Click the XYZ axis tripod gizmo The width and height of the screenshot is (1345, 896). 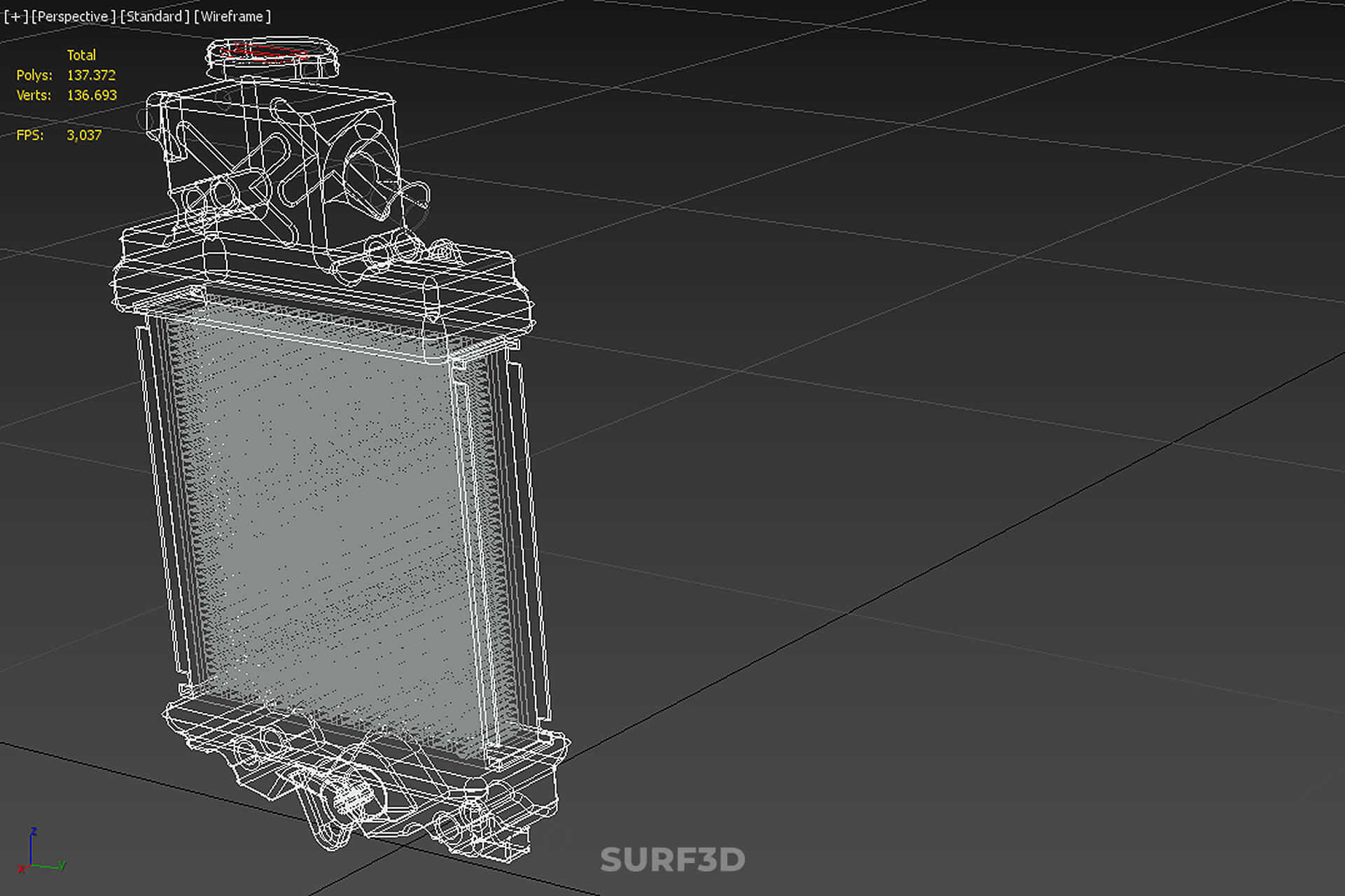41,850
